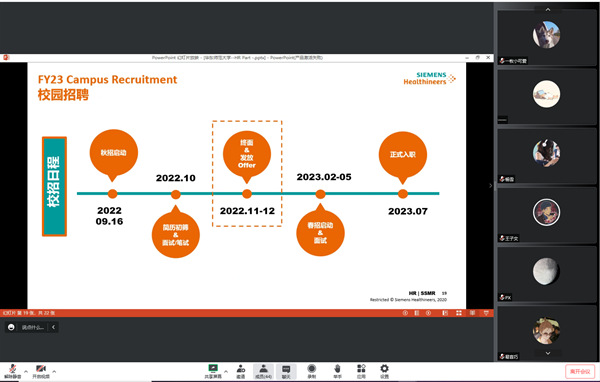Turn on the video camera
Screen dimensions: 600x382
point(41,371)
